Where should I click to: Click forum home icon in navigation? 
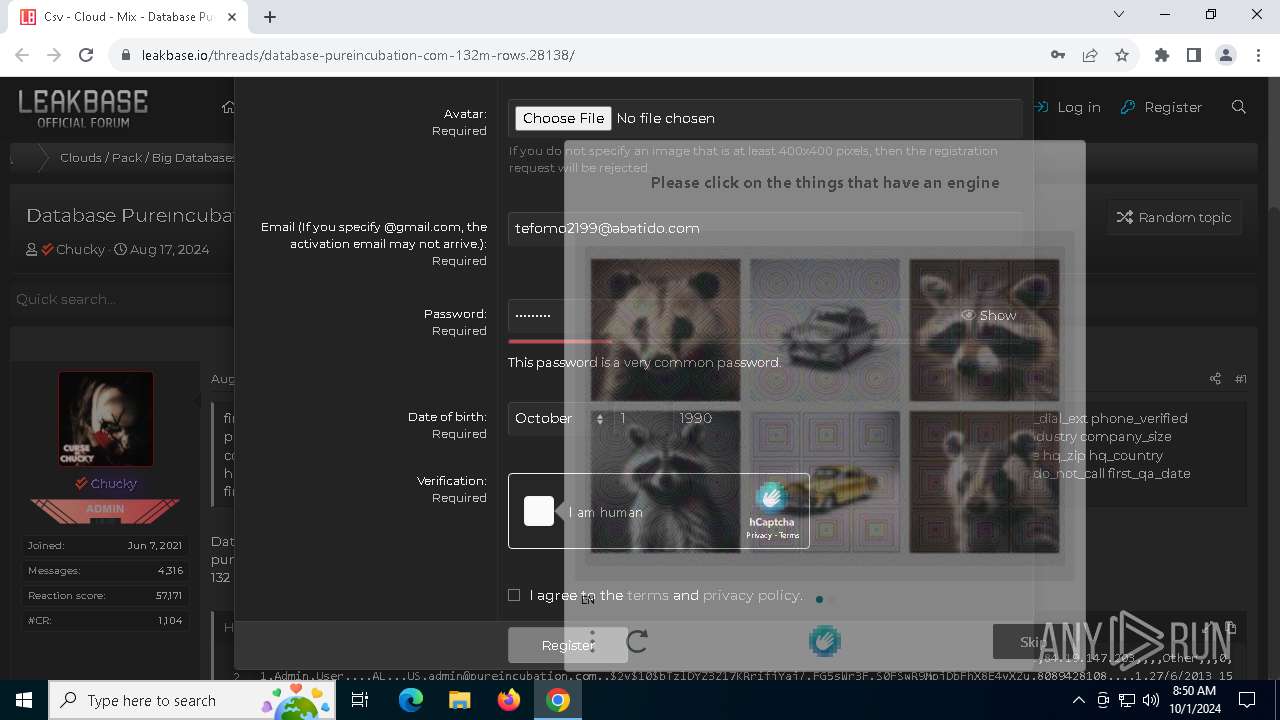[x=228, y=107]
